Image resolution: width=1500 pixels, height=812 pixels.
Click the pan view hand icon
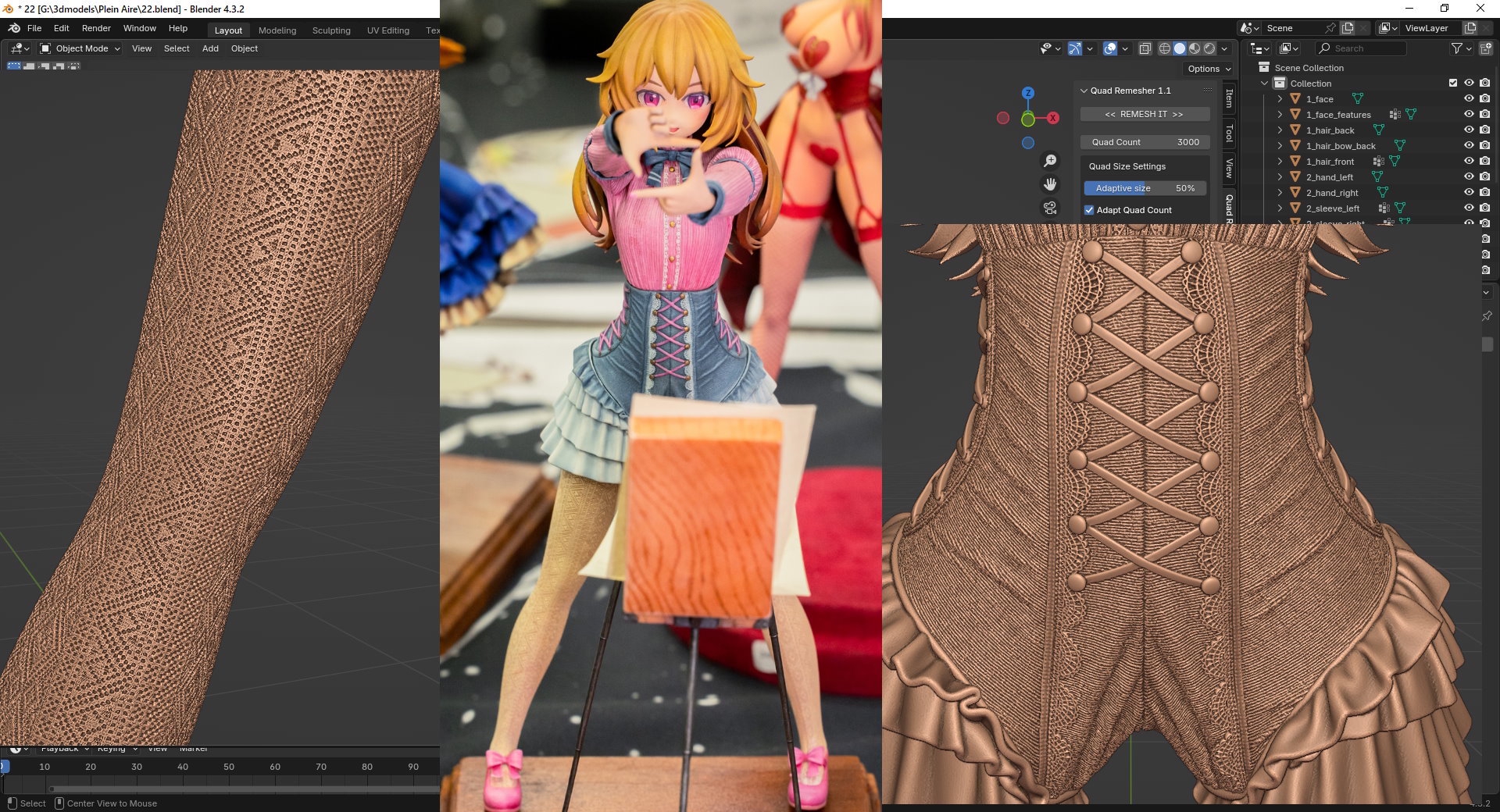tap(1050, 184)
